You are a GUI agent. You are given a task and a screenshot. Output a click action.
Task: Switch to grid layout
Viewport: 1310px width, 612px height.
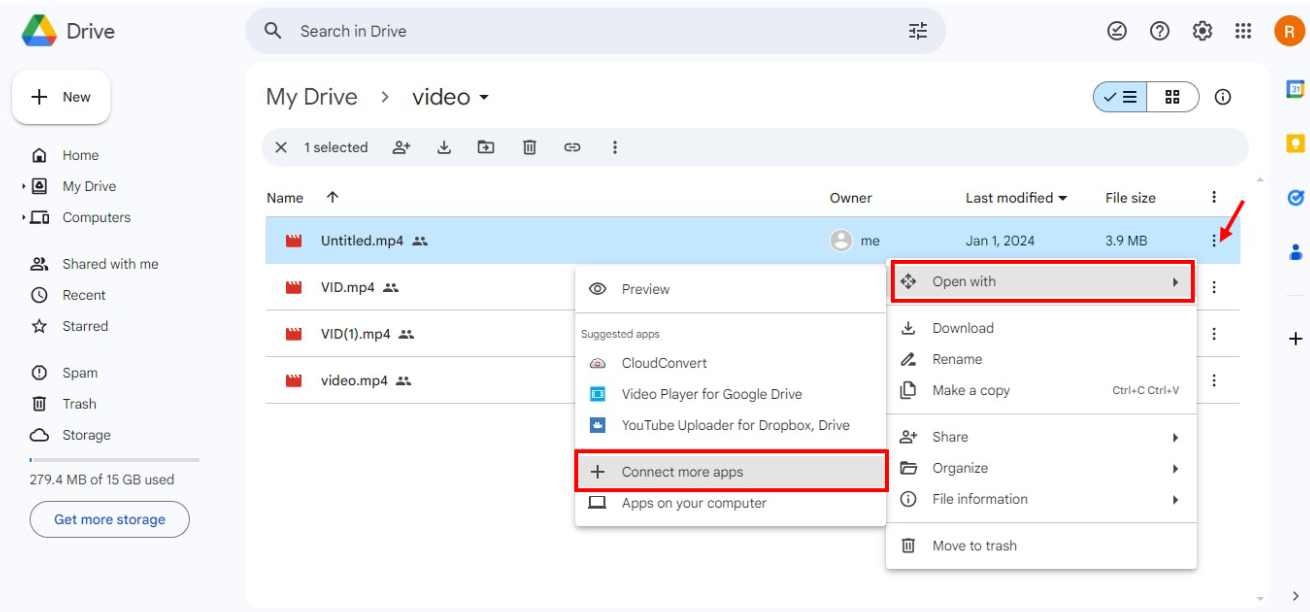click(x=1173, y=97)
